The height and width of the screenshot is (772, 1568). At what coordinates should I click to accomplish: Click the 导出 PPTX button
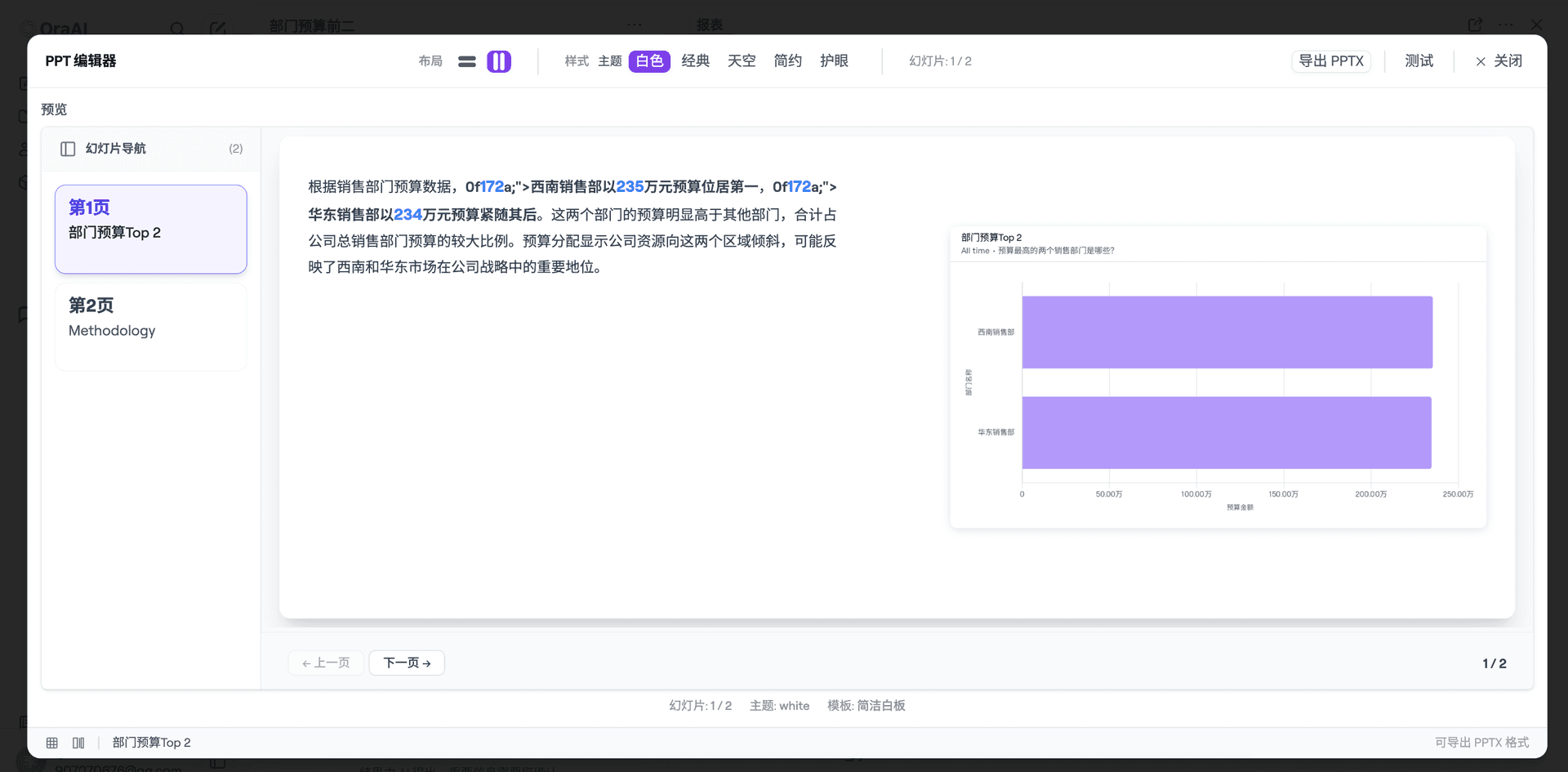pyautogui.click(x=1331, y=60)
